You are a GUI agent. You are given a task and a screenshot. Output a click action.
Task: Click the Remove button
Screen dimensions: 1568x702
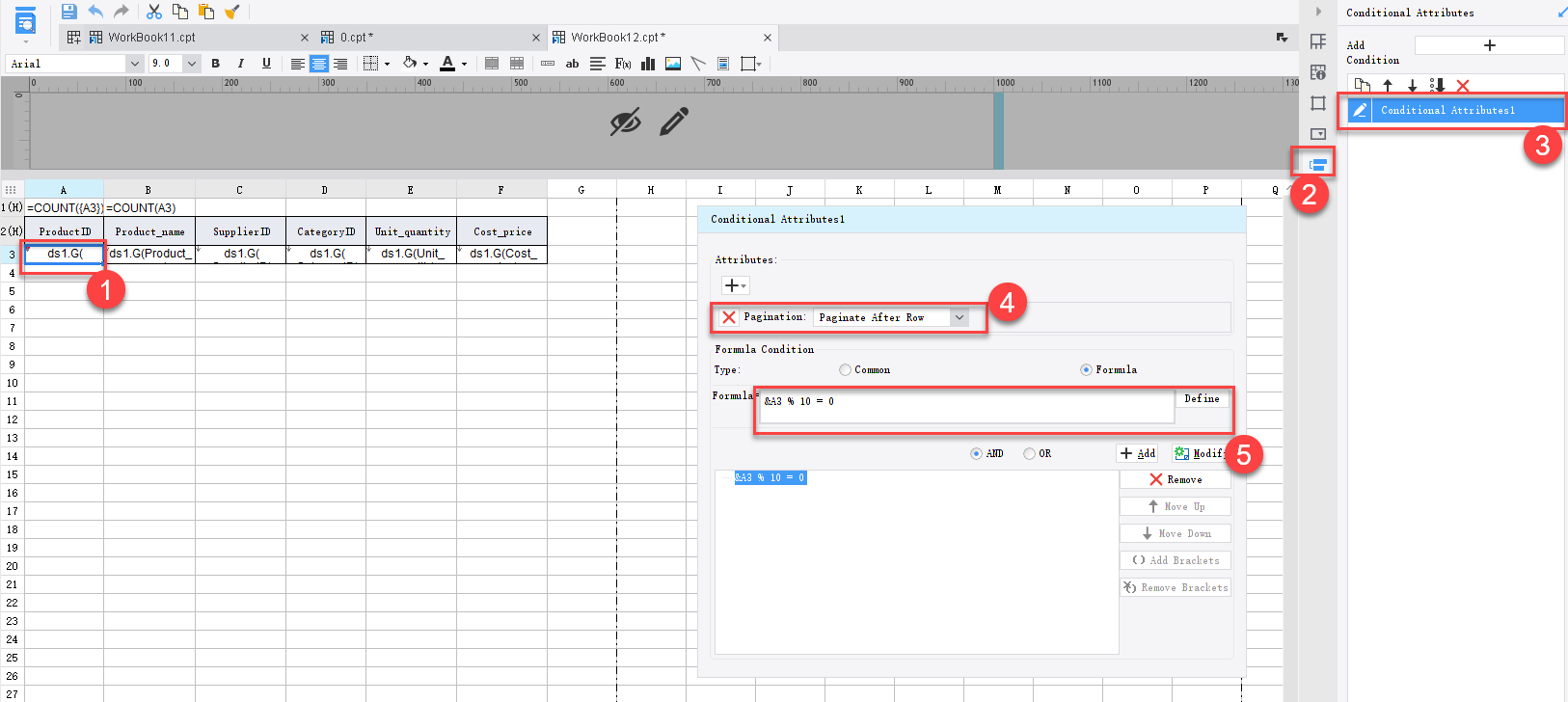pyautogui.click(x=1176, y=479)
